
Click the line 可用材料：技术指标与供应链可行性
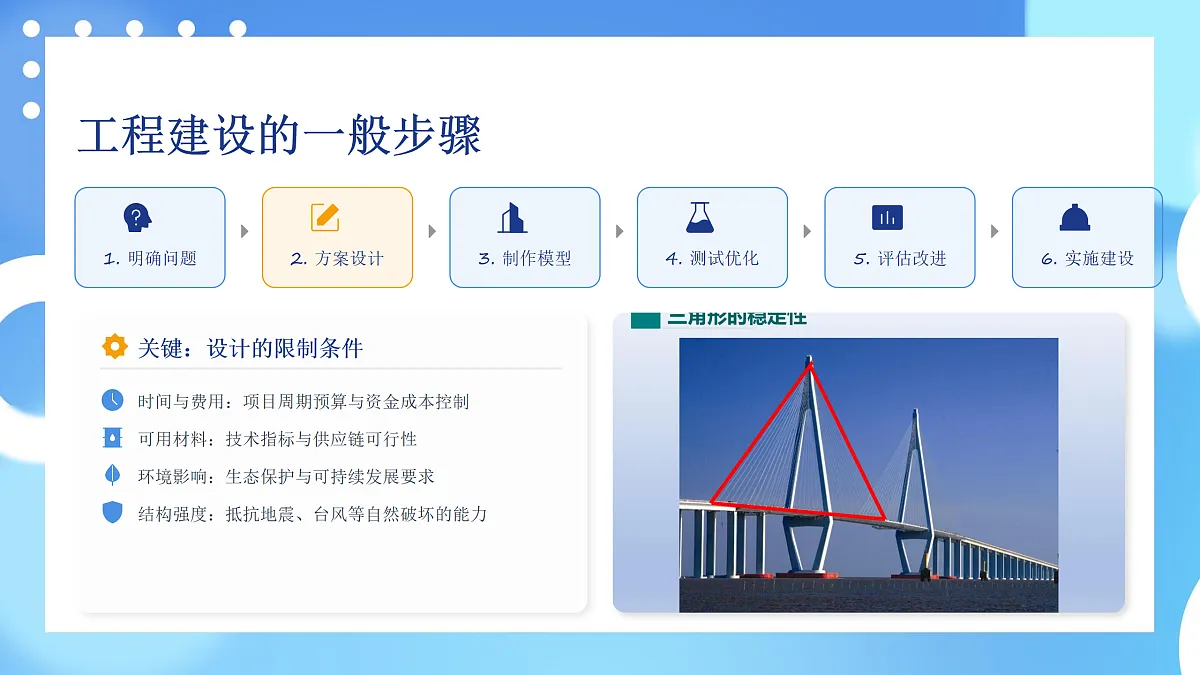277,439
